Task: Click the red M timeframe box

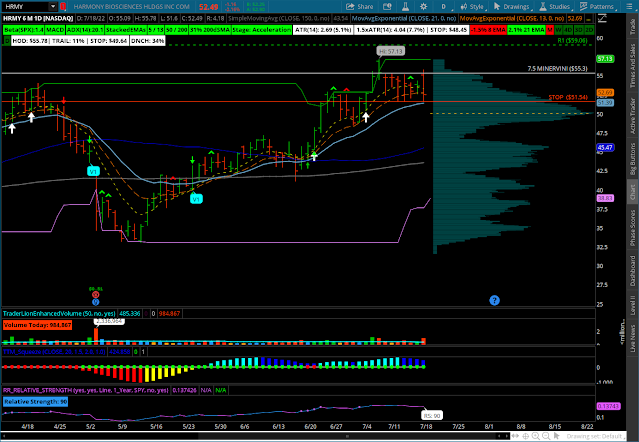Action: pos(550,30)
